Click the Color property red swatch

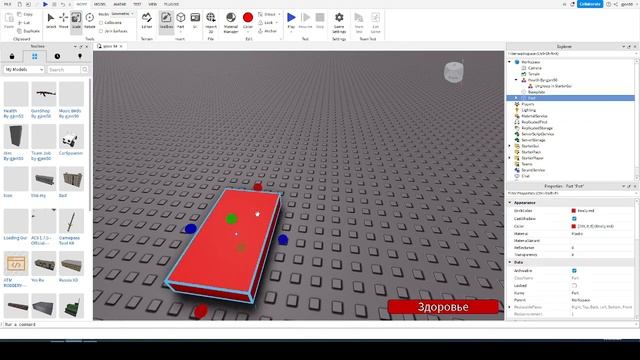(574, 226)
